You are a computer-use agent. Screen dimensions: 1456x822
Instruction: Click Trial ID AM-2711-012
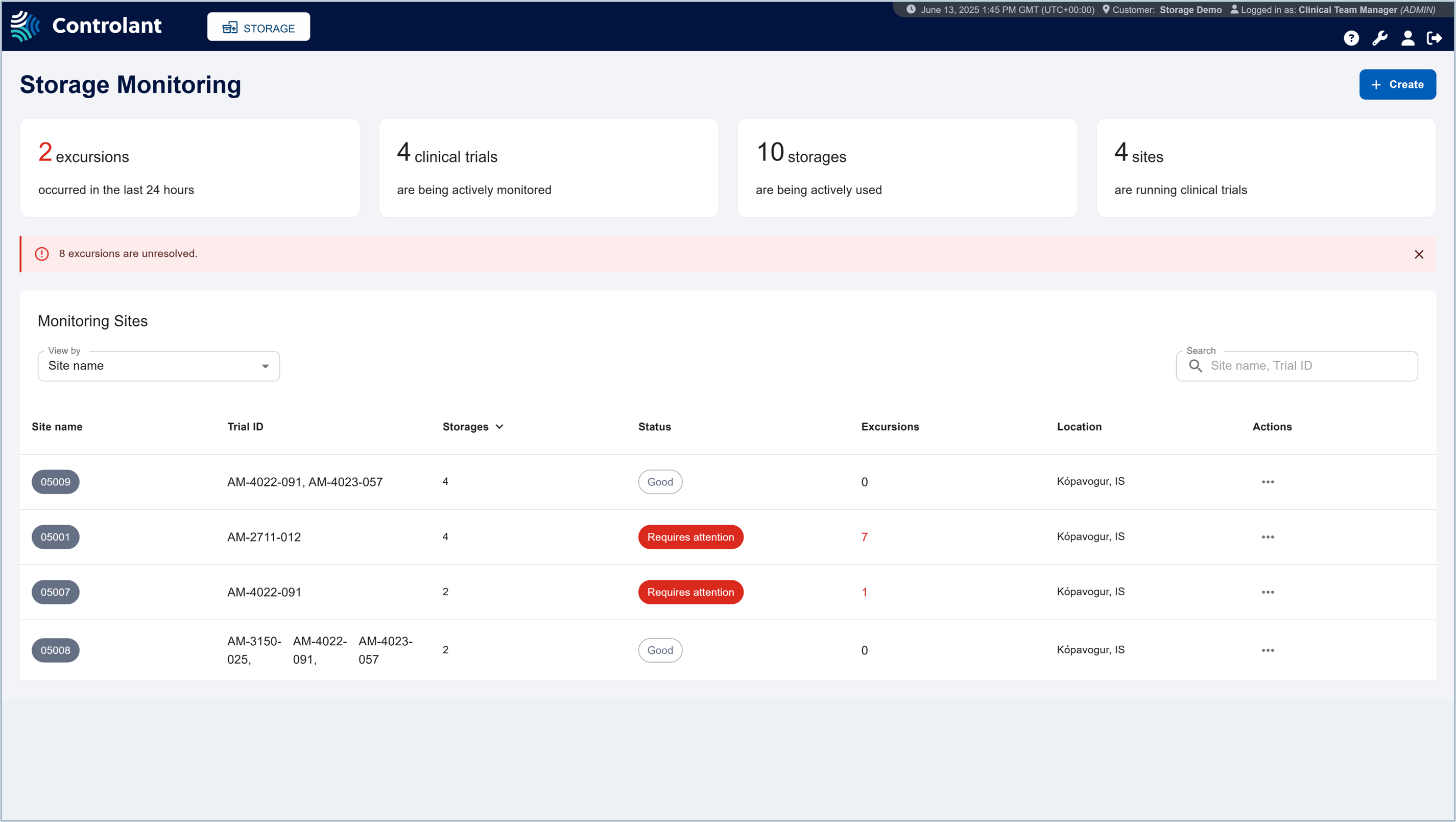point(264,537)
